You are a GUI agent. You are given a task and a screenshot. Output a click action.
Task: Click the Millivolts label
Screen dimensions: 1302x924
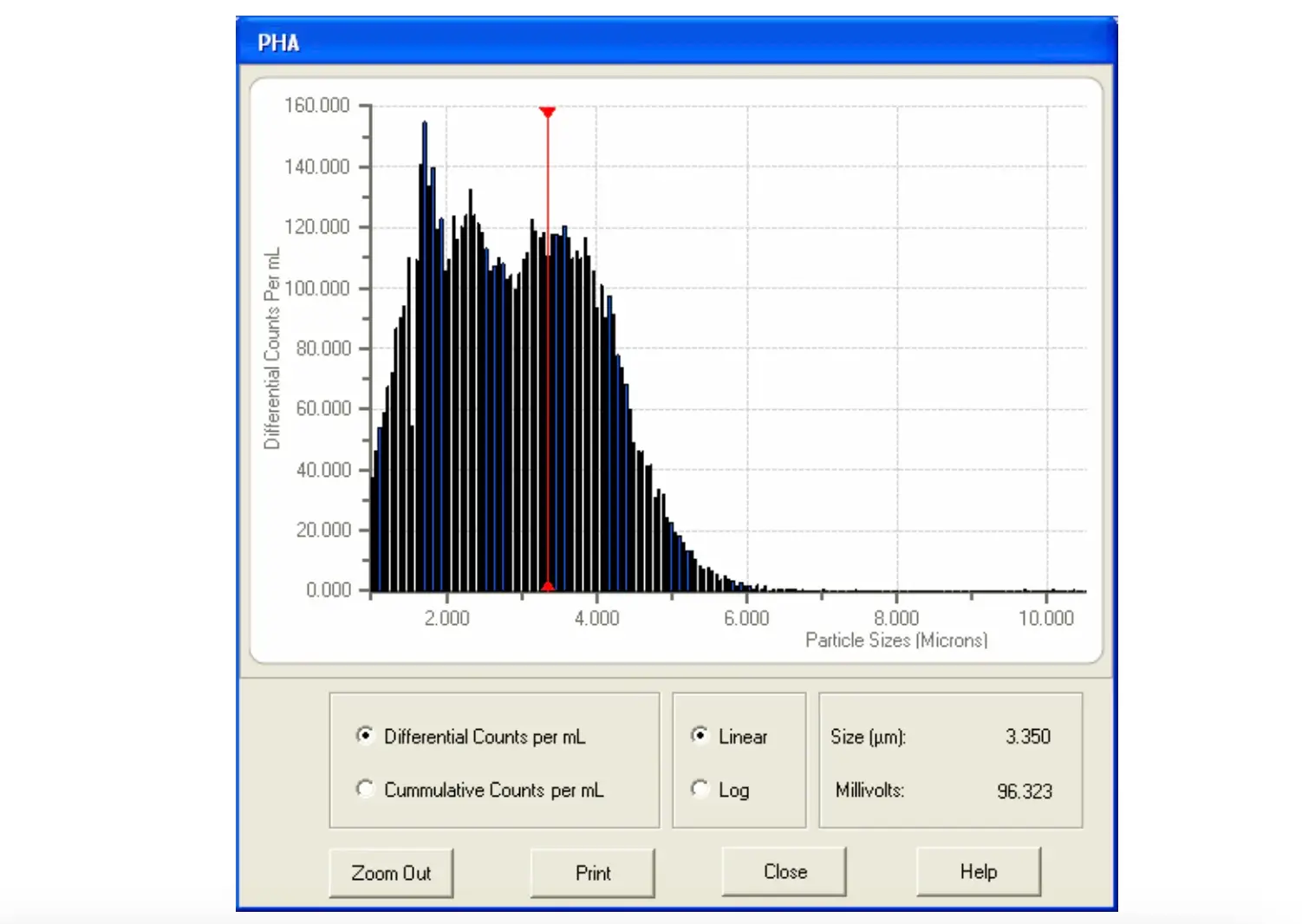(x=869, y=790)
